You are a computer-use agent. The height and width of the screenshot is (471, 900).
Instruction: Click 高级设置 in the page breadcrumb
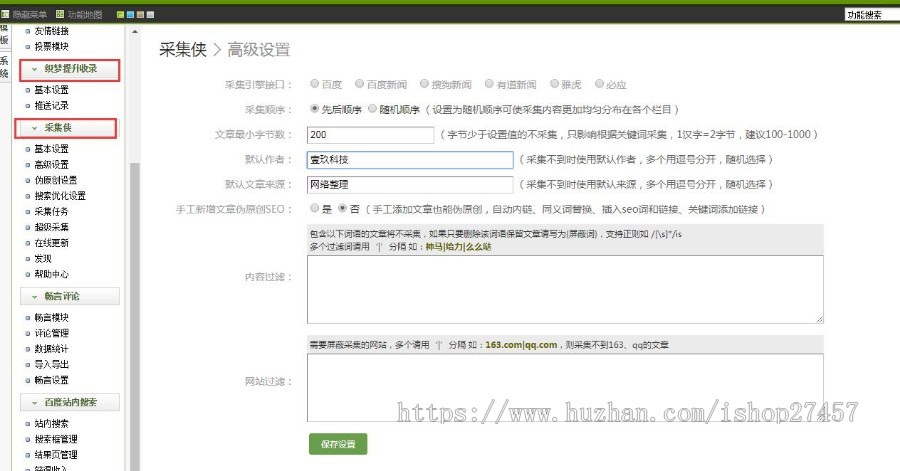tap(259, 50)
